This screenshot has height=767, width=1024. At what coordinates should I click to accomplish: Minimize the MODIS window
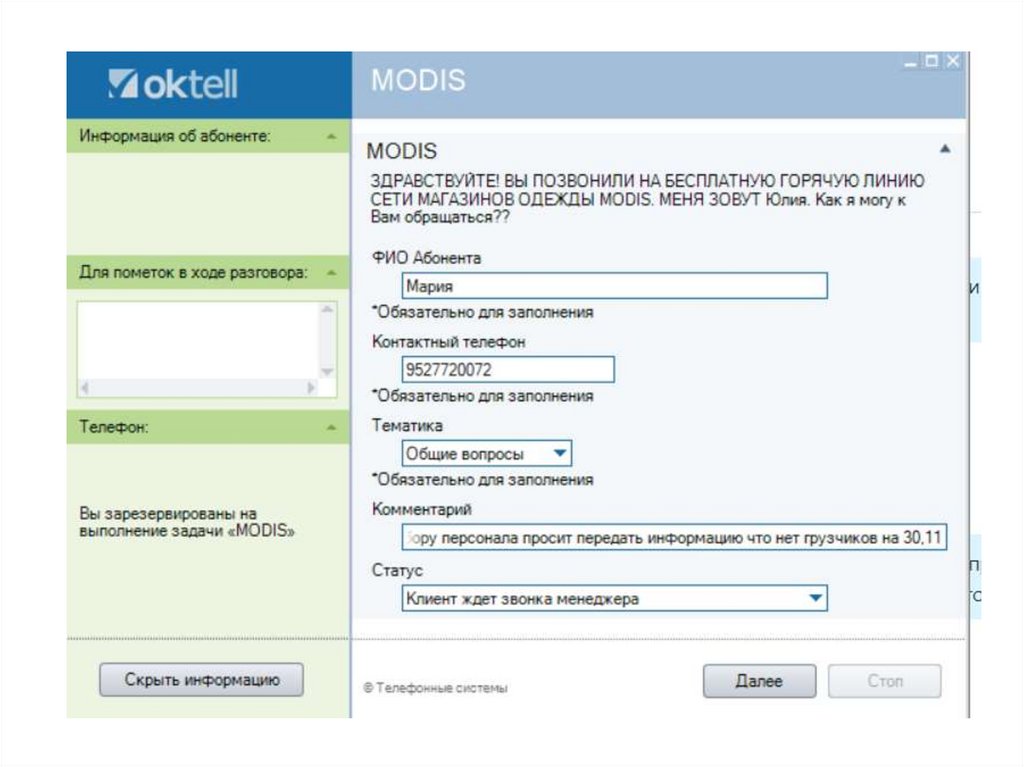(911, 62)
